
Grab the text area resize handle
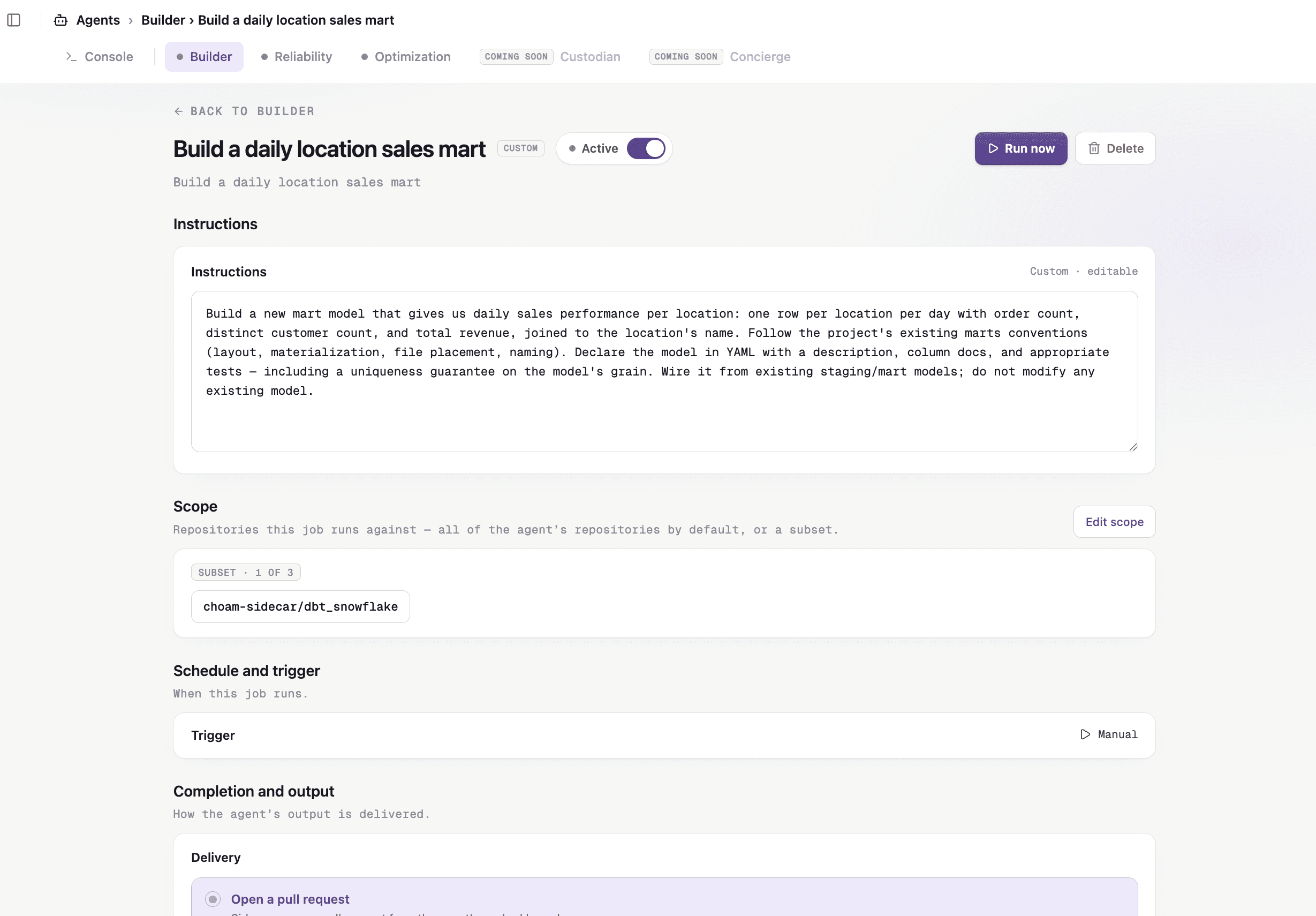tap(1132, 447)
